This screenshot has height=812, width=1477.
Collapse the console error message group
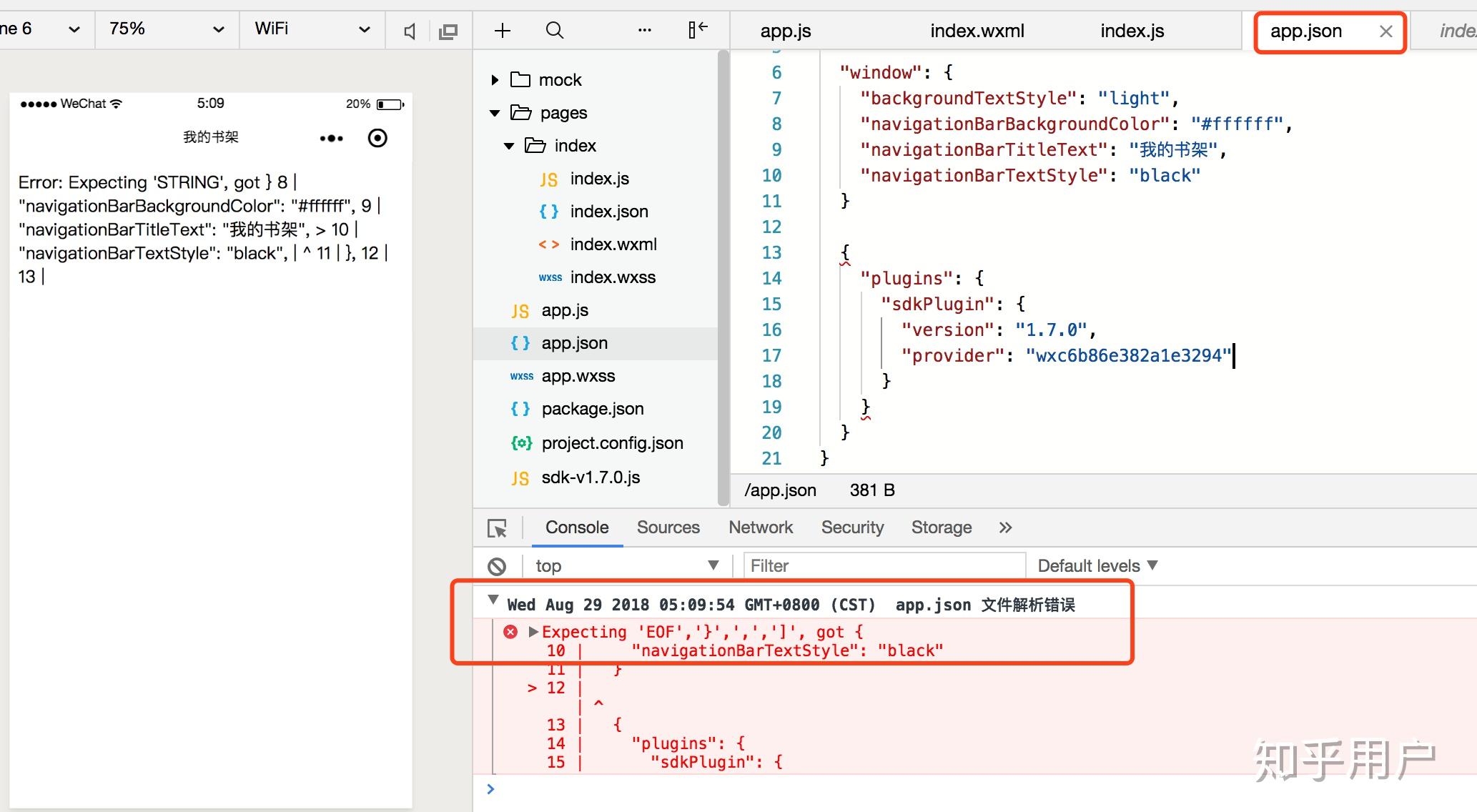[493, 600]
